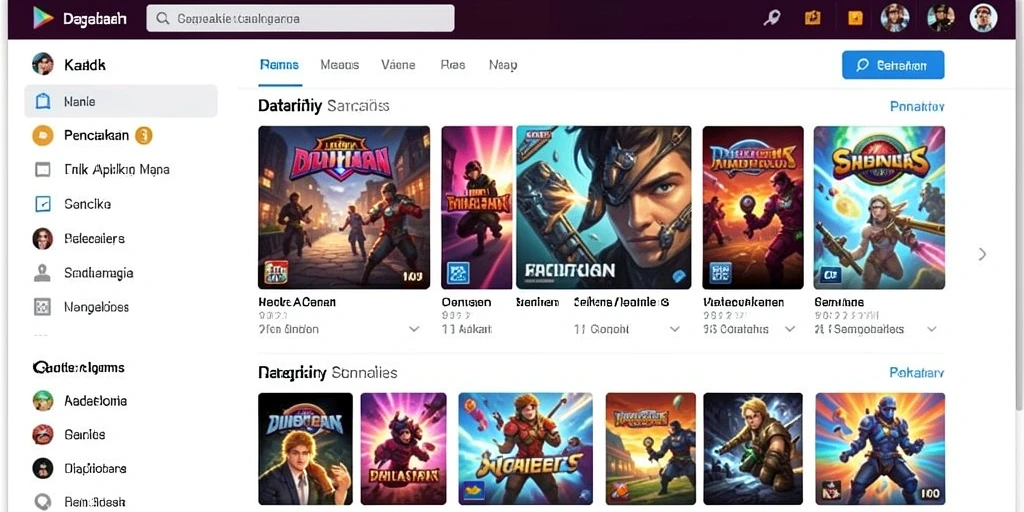This screenshot has height=512, width=1024.
Task: Select the Nanie sidebar clipboard icon
Action: [x=43, y=101]
